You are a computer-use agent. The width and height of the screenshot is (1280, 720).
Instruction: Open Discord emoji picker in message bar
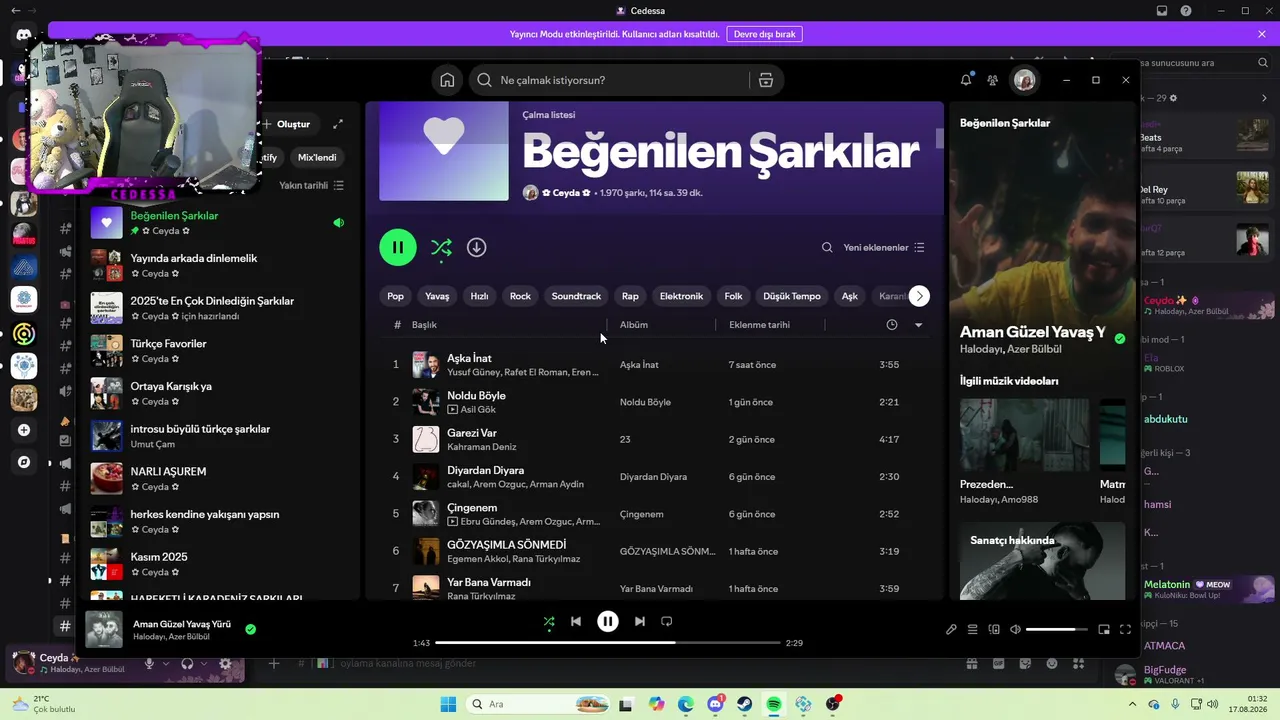[x=1051, y=663]
